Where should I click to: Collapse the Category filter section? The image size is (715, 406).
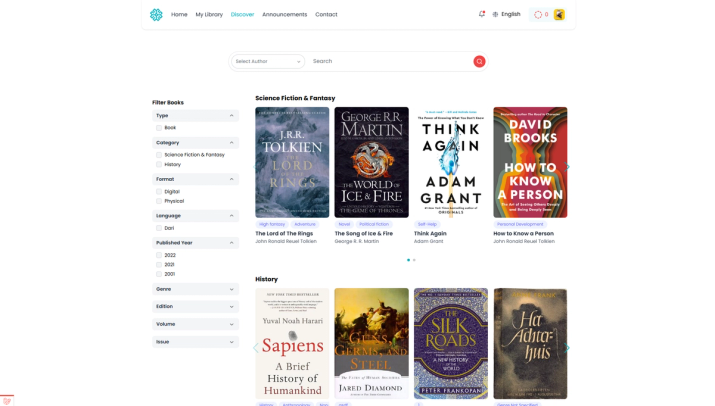(195, 143)
